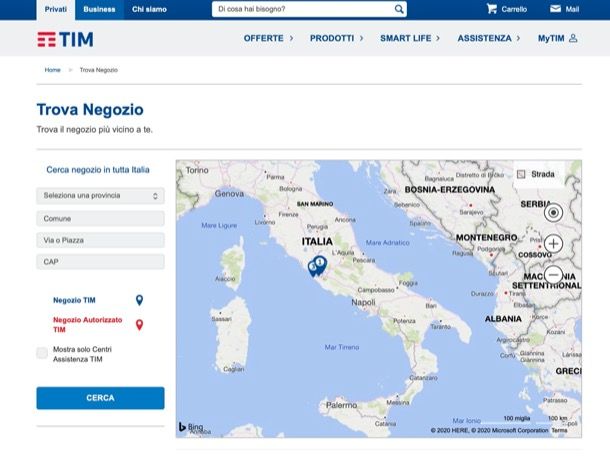Click the Negozio Autorizzato TIM legend label
Viewport: 610px width, 456px height.
coord(88,324)
